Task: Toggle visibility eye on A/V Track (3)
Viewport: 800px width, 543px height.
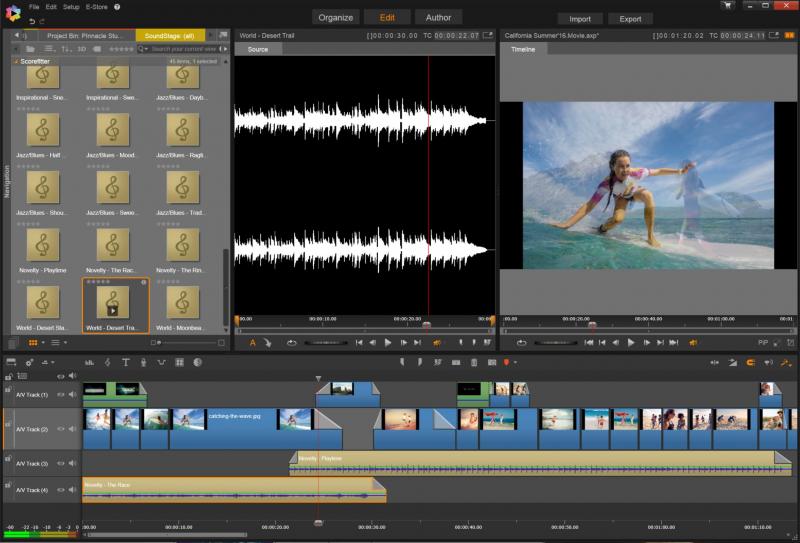Action: pos(61,463)
